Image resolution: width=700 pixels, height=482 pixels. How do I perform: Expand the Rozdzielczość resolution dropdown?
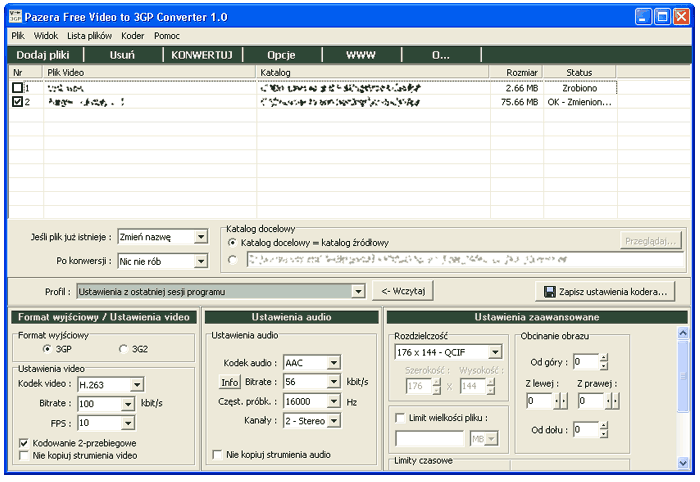coord(495,352)
